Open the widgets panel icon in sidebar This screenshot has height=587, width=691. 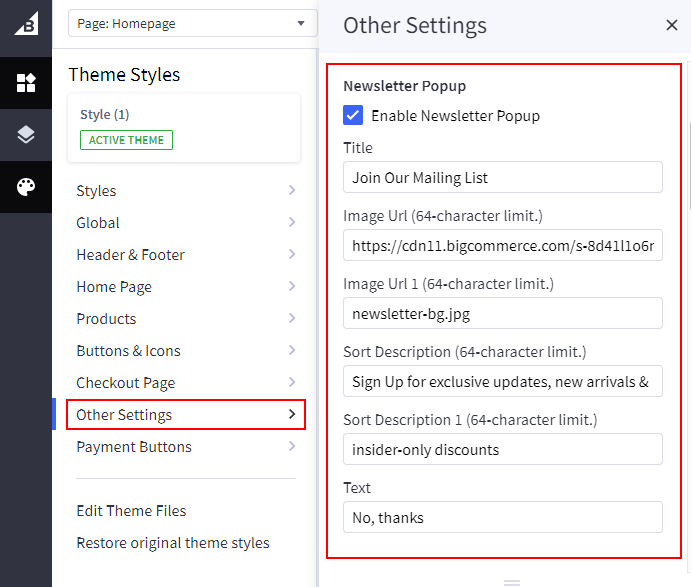pos(26,83)
